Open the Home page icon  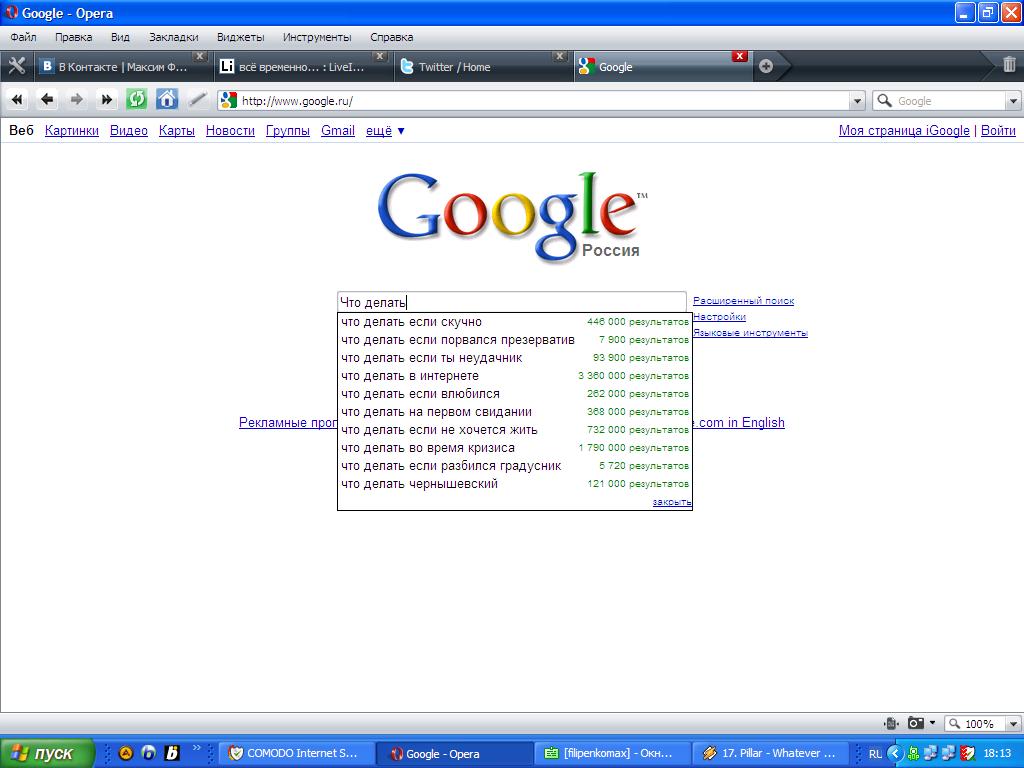167,100
